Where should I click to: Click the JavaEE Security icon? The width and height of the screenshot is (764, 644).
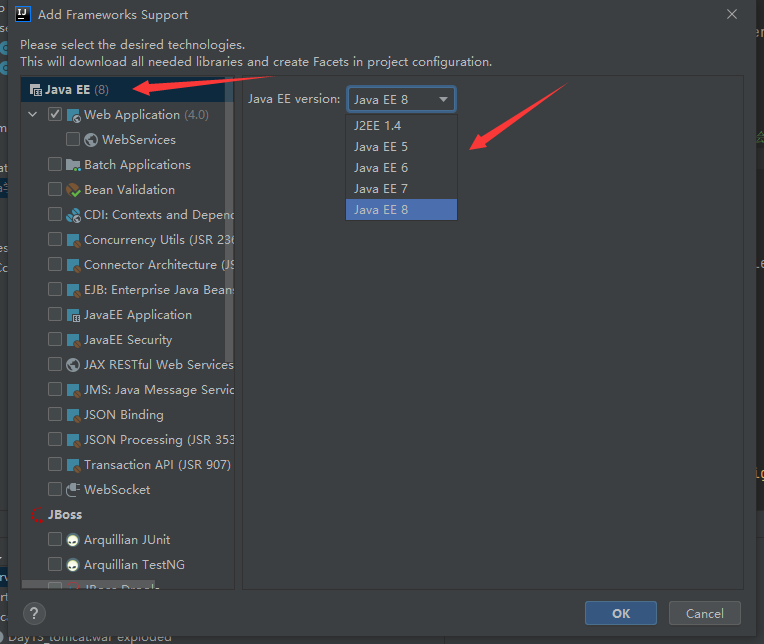73,340
